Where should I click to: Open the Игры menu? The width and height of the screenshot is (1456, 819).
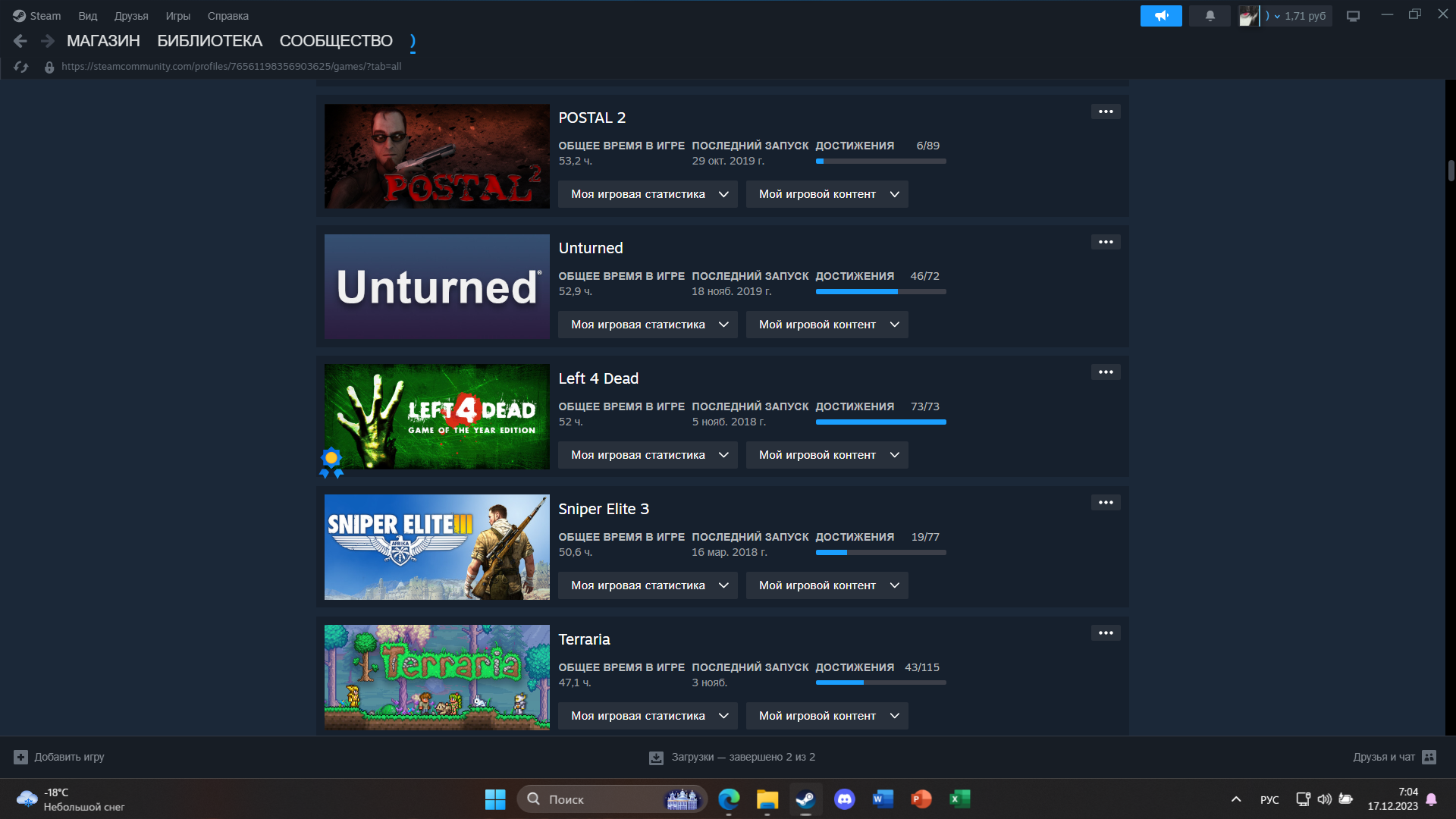pos(178,16)
